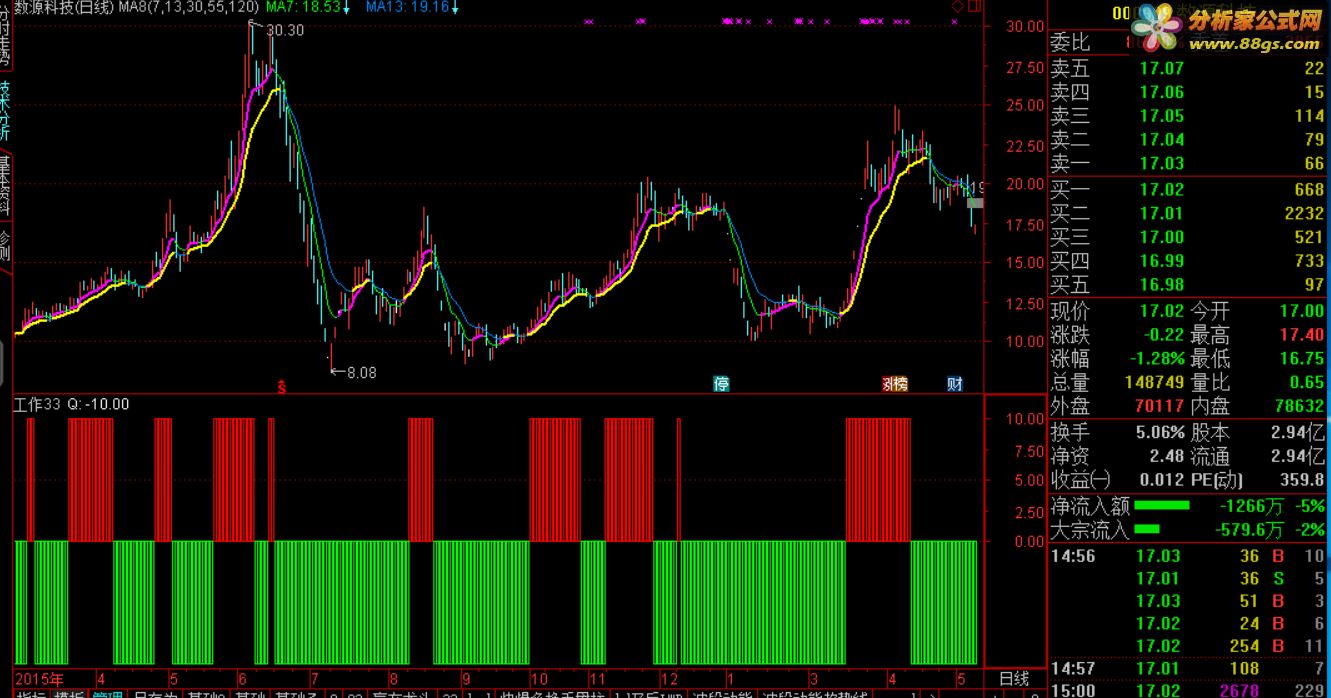Select the 卖一 17.03 order row

pyautogui.click(x=1188, y=163)
